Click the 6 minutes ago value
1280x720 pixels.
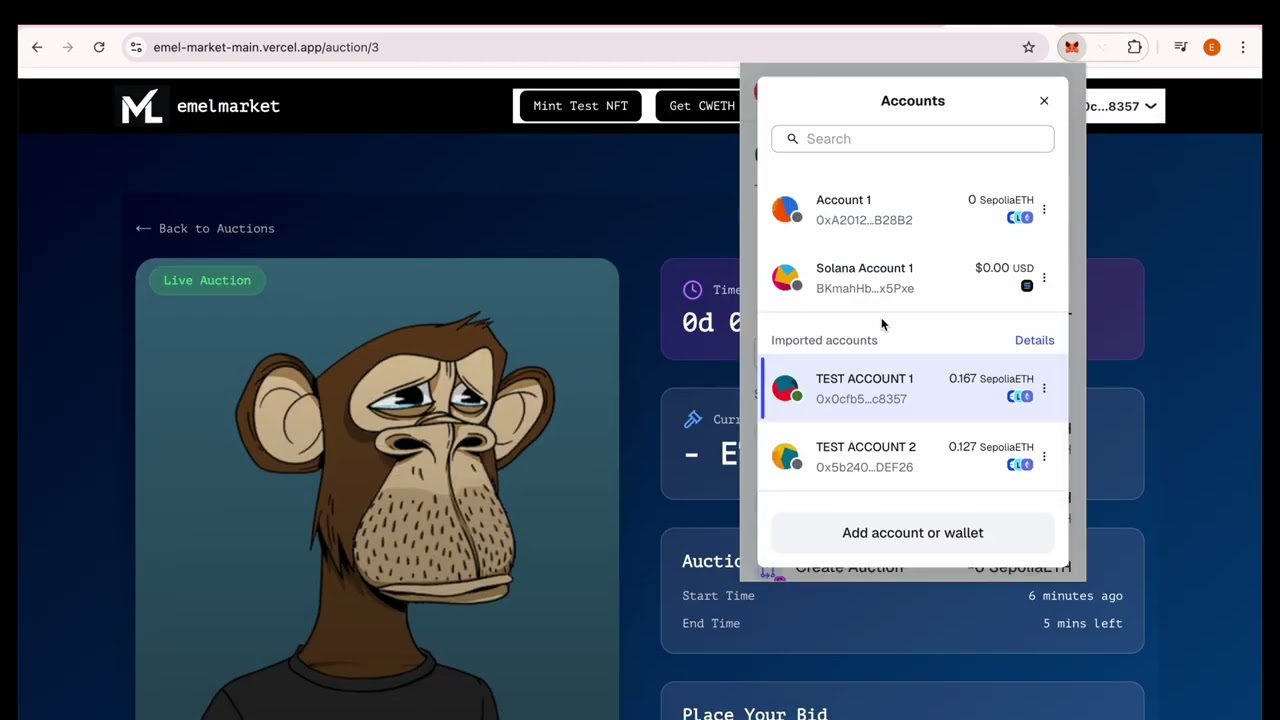(x=1075, y=596)
